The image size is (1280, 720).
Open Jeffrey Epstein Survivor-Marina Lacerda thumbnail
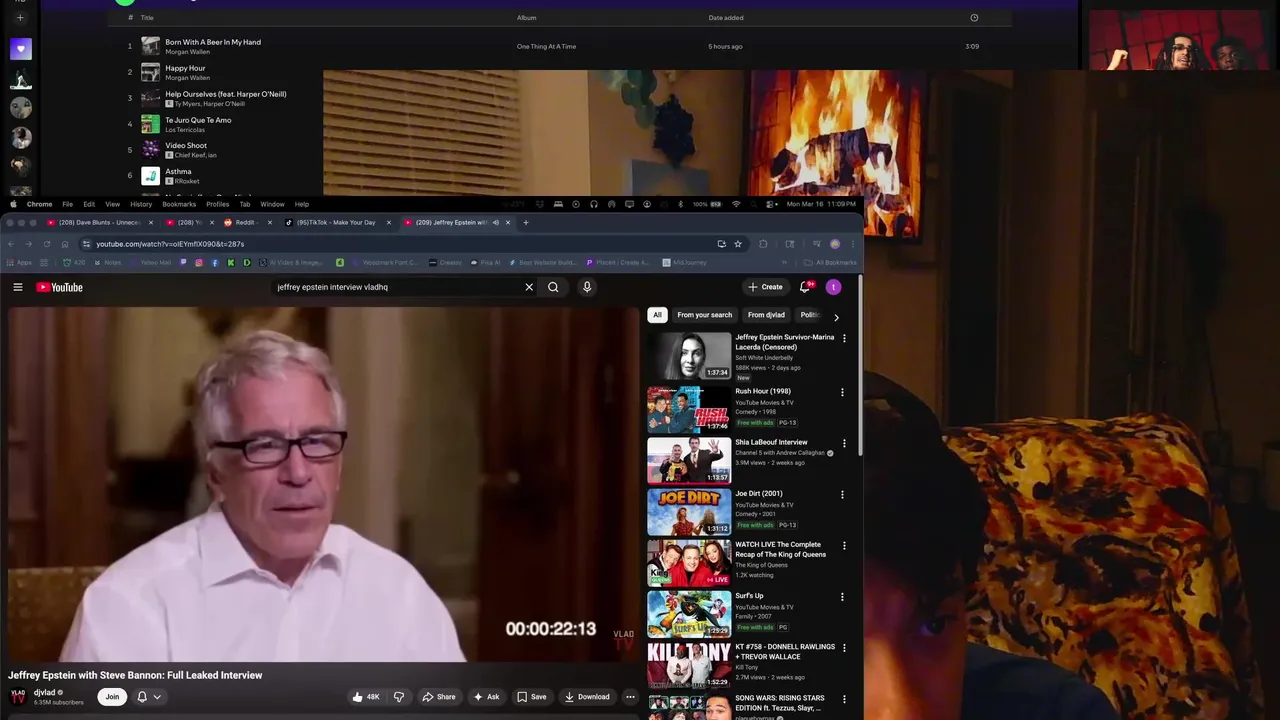click(x=689, y=356)
